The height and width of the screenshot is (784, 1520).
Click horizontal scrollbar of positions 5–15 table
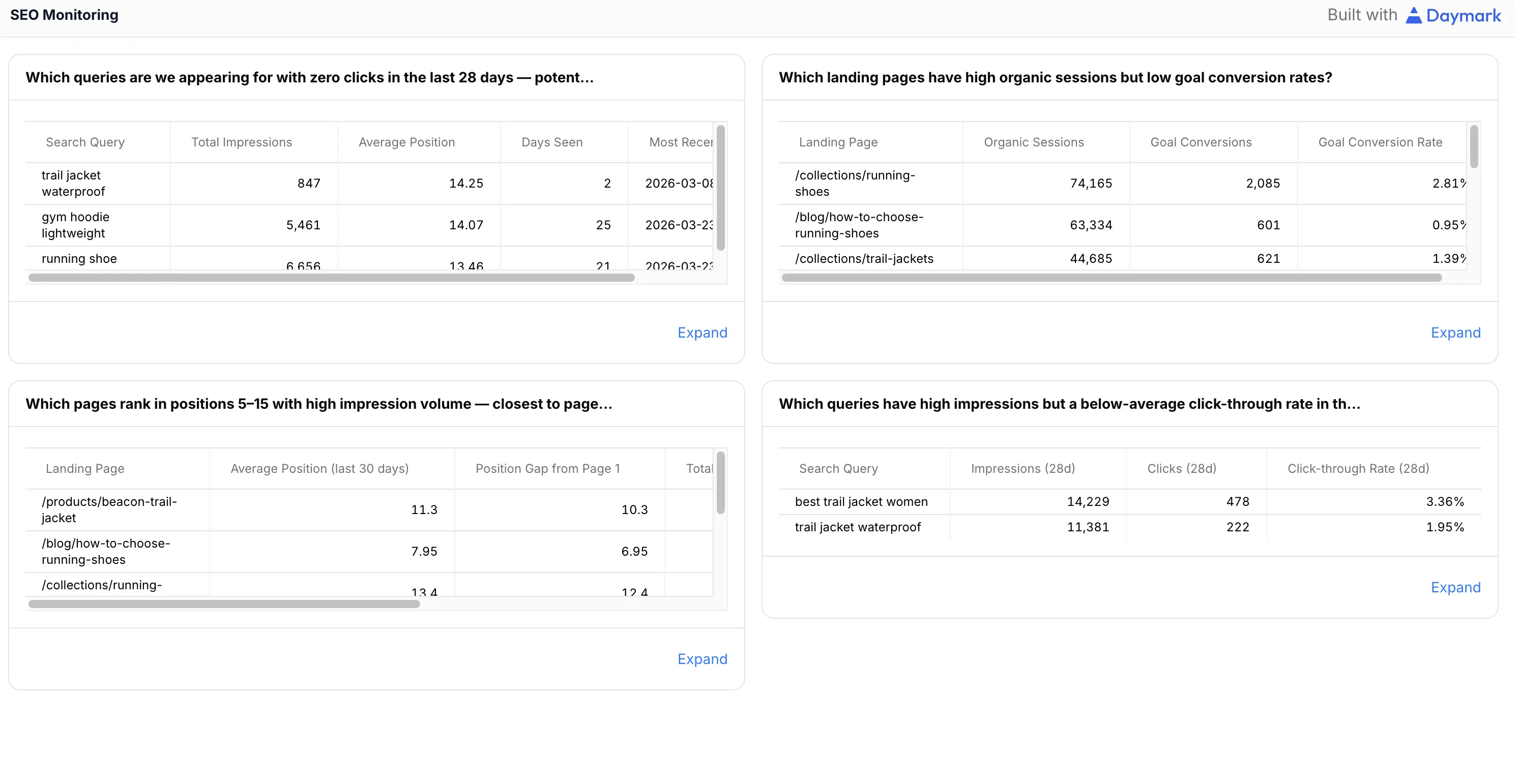tap(224, 604)
